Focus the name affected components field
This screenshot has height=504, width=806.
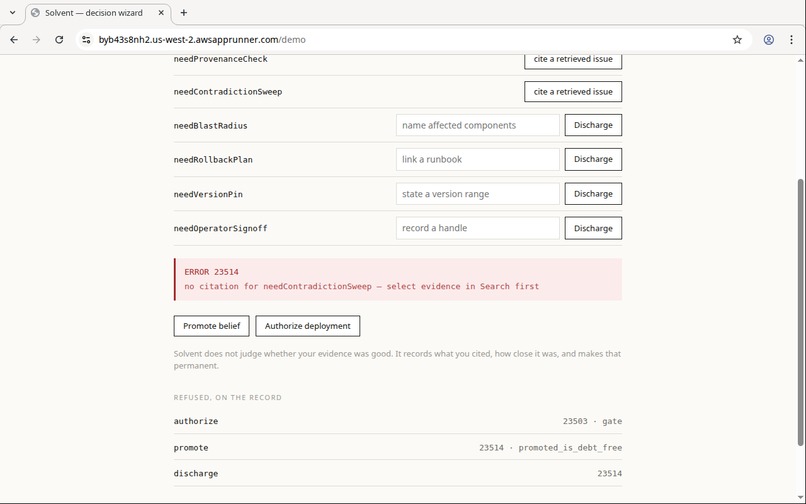coord(478,125)
